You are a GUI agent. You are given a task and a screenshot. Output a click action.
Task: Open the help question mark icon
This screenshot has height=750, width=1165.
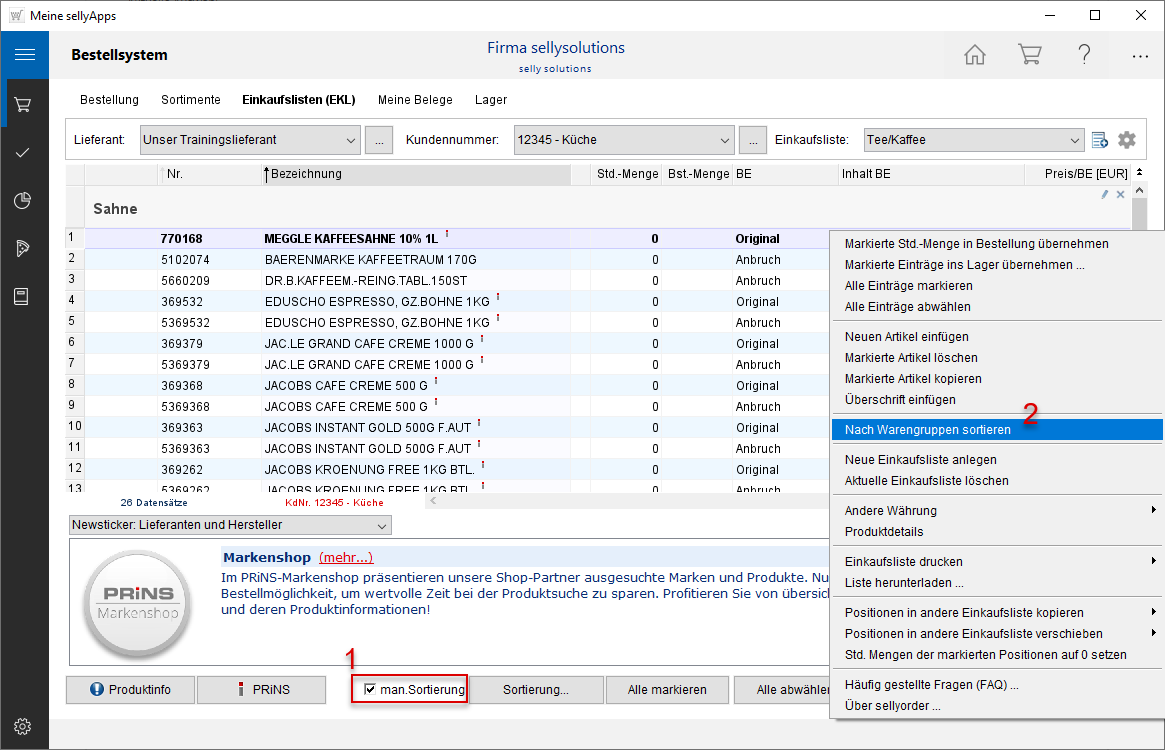(1084, 55)
